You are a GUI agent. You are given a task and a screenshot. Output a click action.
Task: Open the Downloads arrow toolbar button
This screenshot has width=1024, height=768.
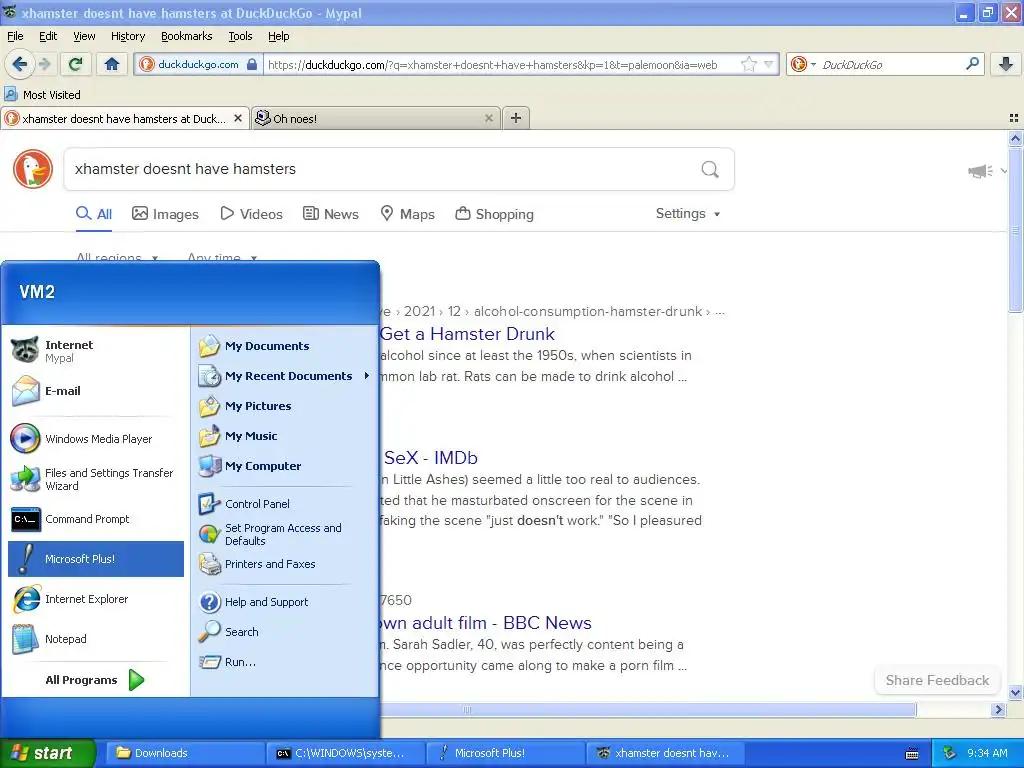tap(1006, 64)
